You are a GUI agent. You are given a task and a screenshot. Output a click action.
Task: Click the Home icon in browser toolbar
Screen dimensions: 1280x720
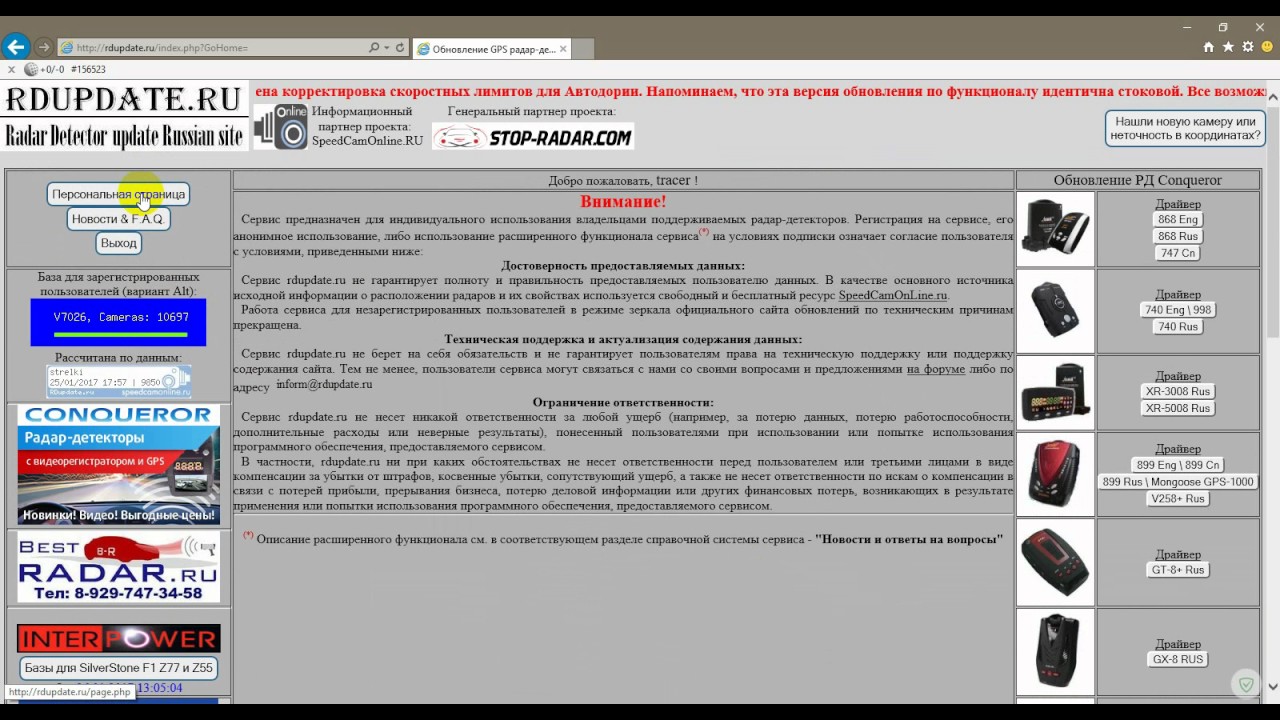click(1209, 47)
